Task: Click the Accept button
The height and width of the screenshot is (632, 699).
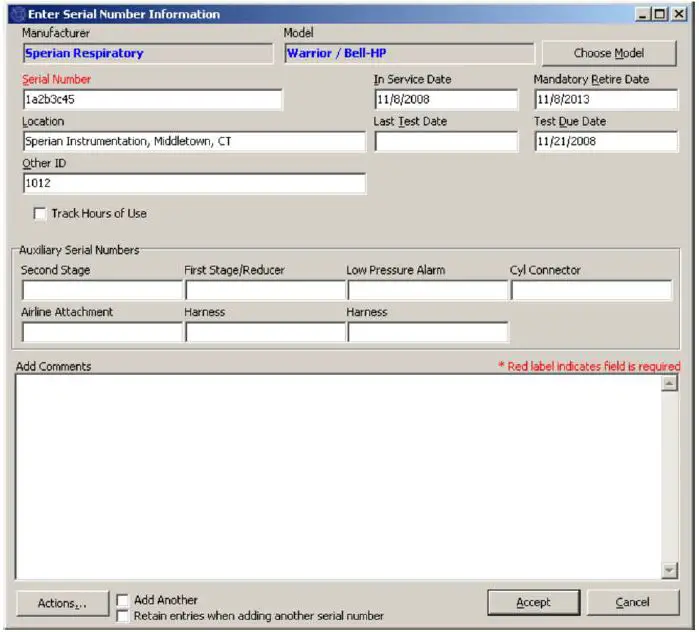Action: coord(534,602)
